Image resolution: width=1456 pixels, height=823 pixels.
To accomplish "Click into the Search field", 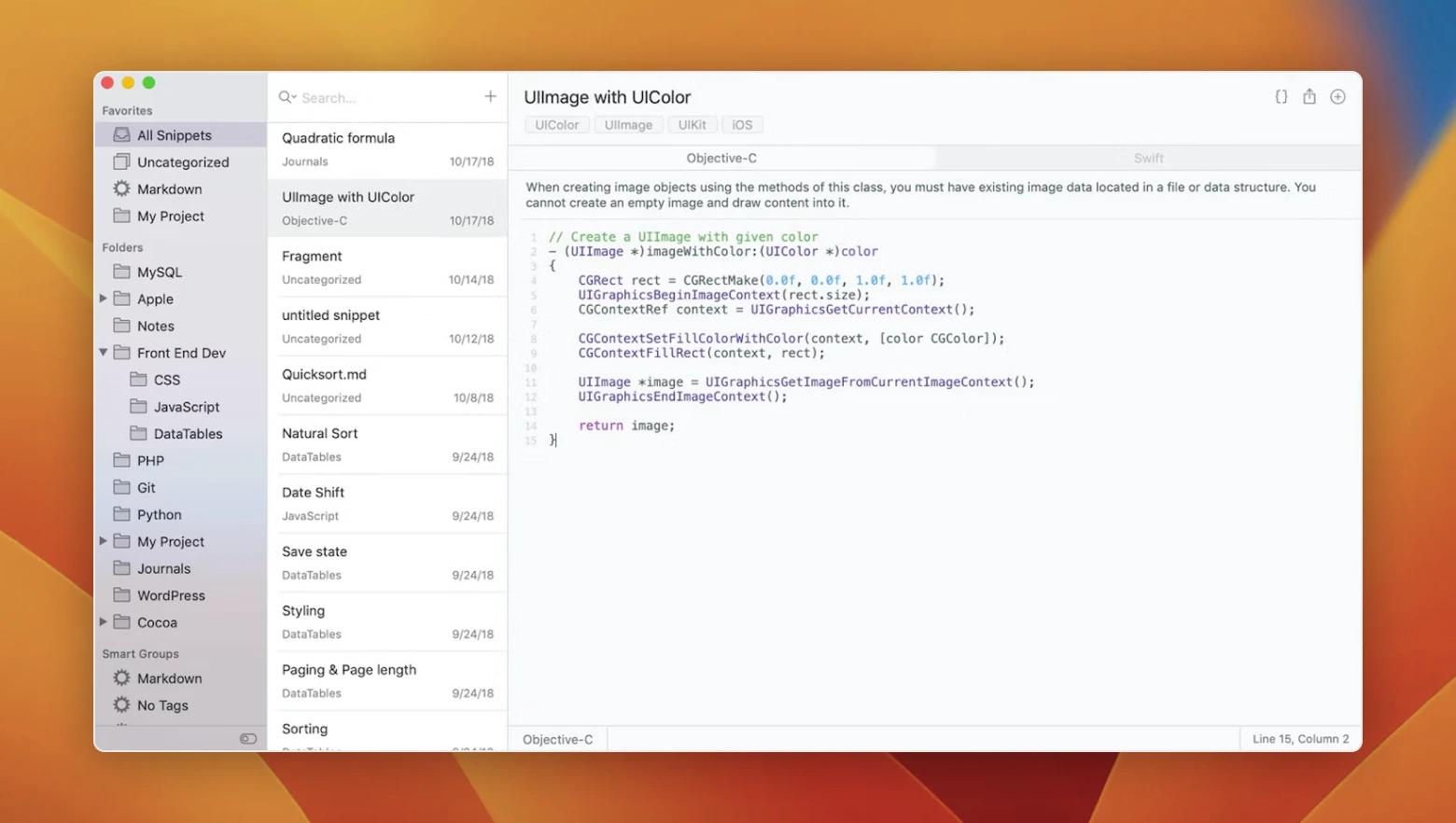I will (383, 98).
